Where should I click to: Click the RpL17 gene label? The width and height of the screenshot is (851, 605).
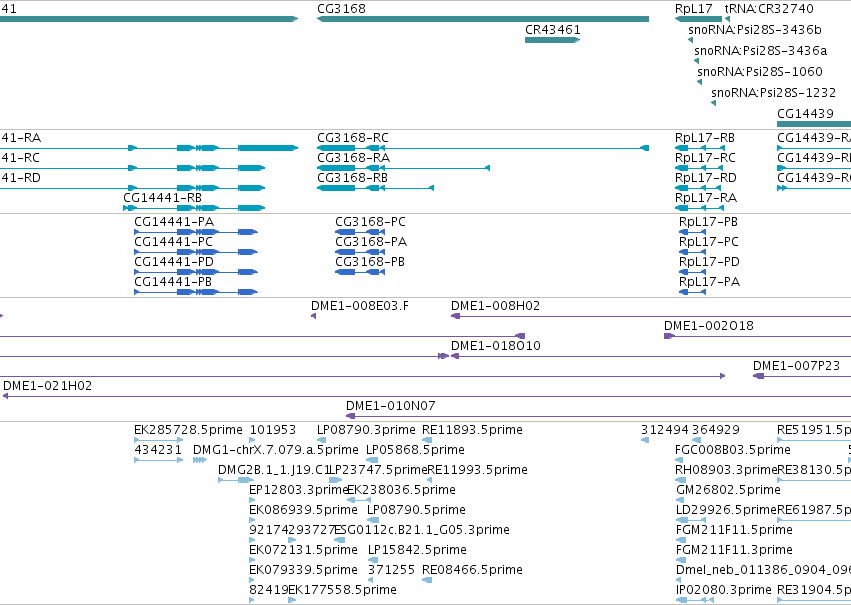[x=694, y=9]
